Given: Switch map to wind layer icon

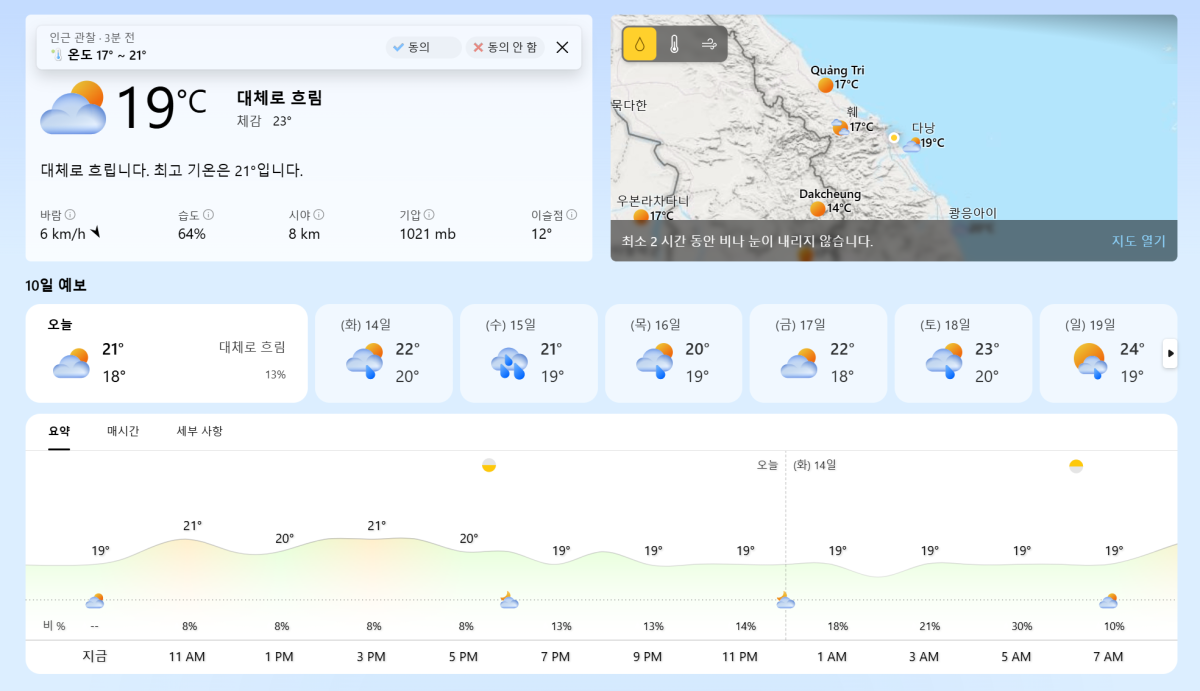Looking at the screenshot, I should (709, 44).
